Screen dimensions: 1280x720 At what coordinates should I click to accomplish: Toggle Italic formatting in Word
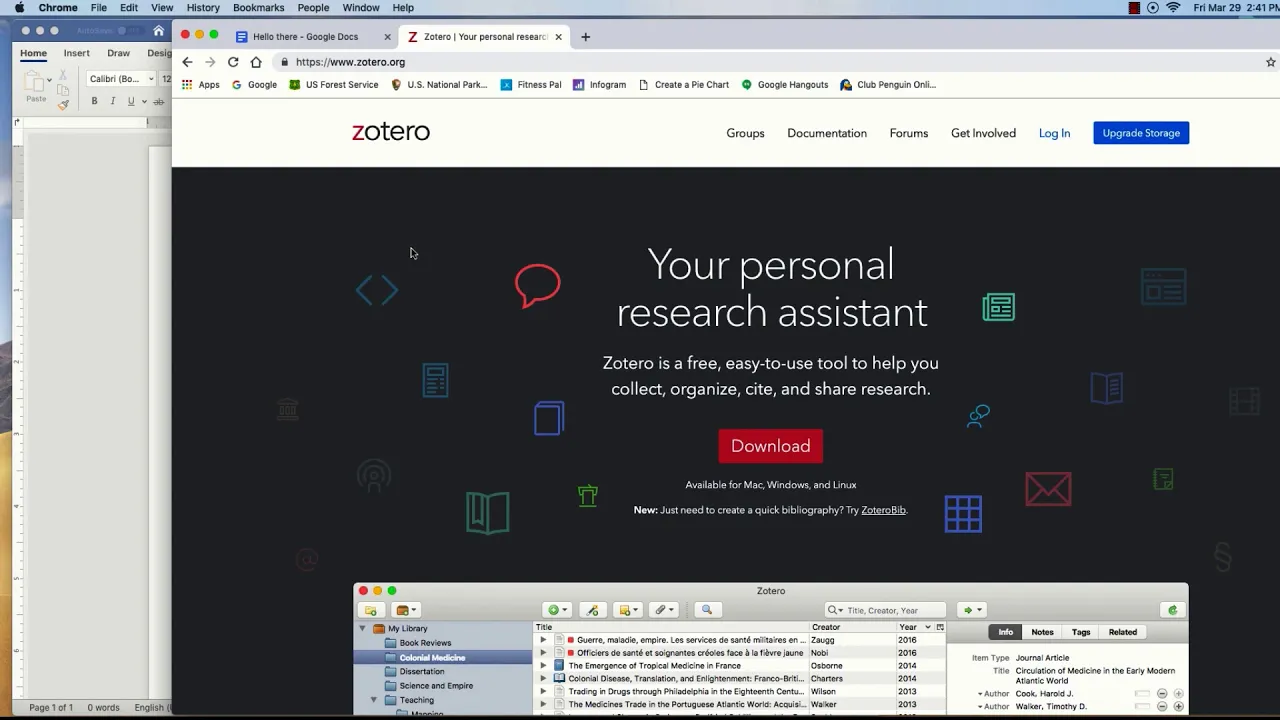click(x=112, y=101)
